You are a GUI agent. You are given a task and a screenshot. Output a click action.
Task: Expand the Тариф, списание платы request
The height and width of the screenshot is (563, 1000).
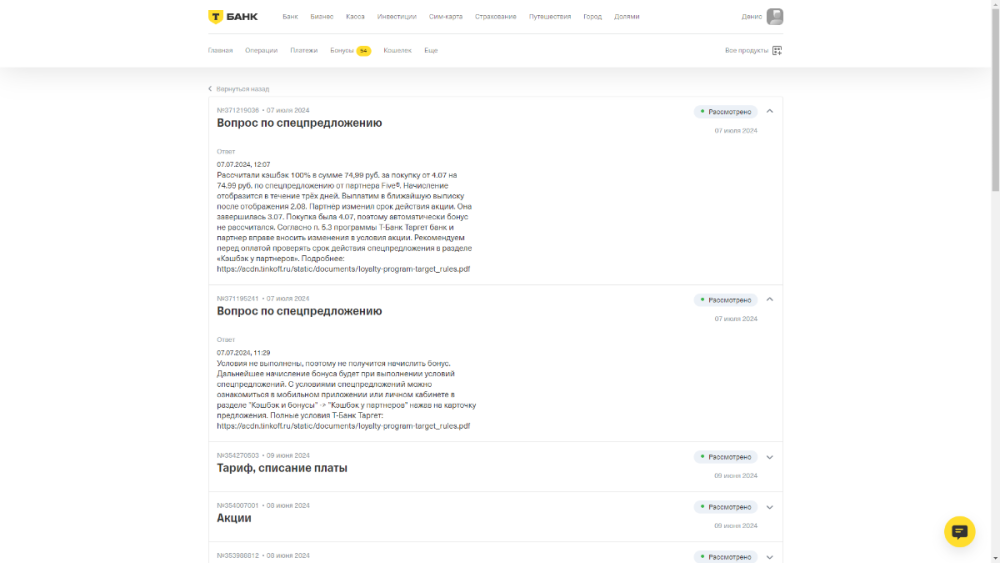click(x=769, y=457)
